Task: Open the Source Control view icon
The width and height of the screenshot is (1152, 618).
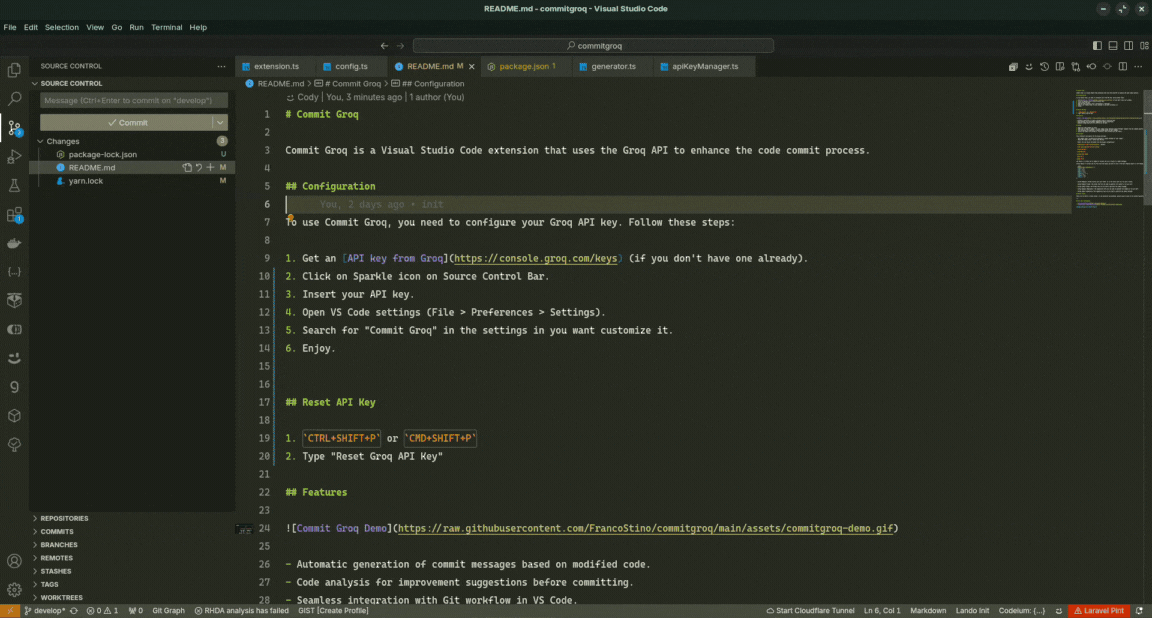Action: point(14,128)
